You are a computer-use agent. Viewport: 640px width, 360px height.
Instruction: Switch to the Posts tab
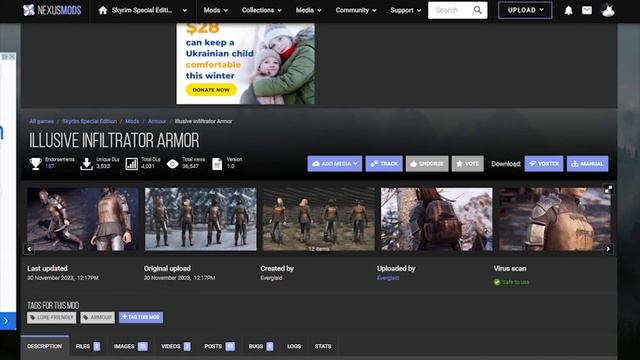tap(219, 347)
